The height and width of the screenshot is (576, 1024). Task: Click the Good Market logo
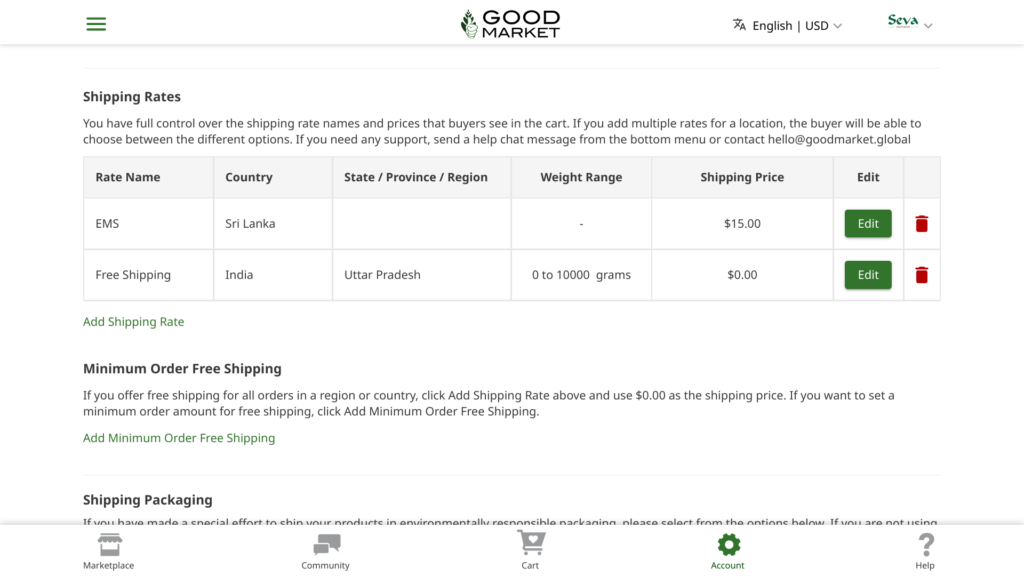pyautogui.click(x=510, y=24)
